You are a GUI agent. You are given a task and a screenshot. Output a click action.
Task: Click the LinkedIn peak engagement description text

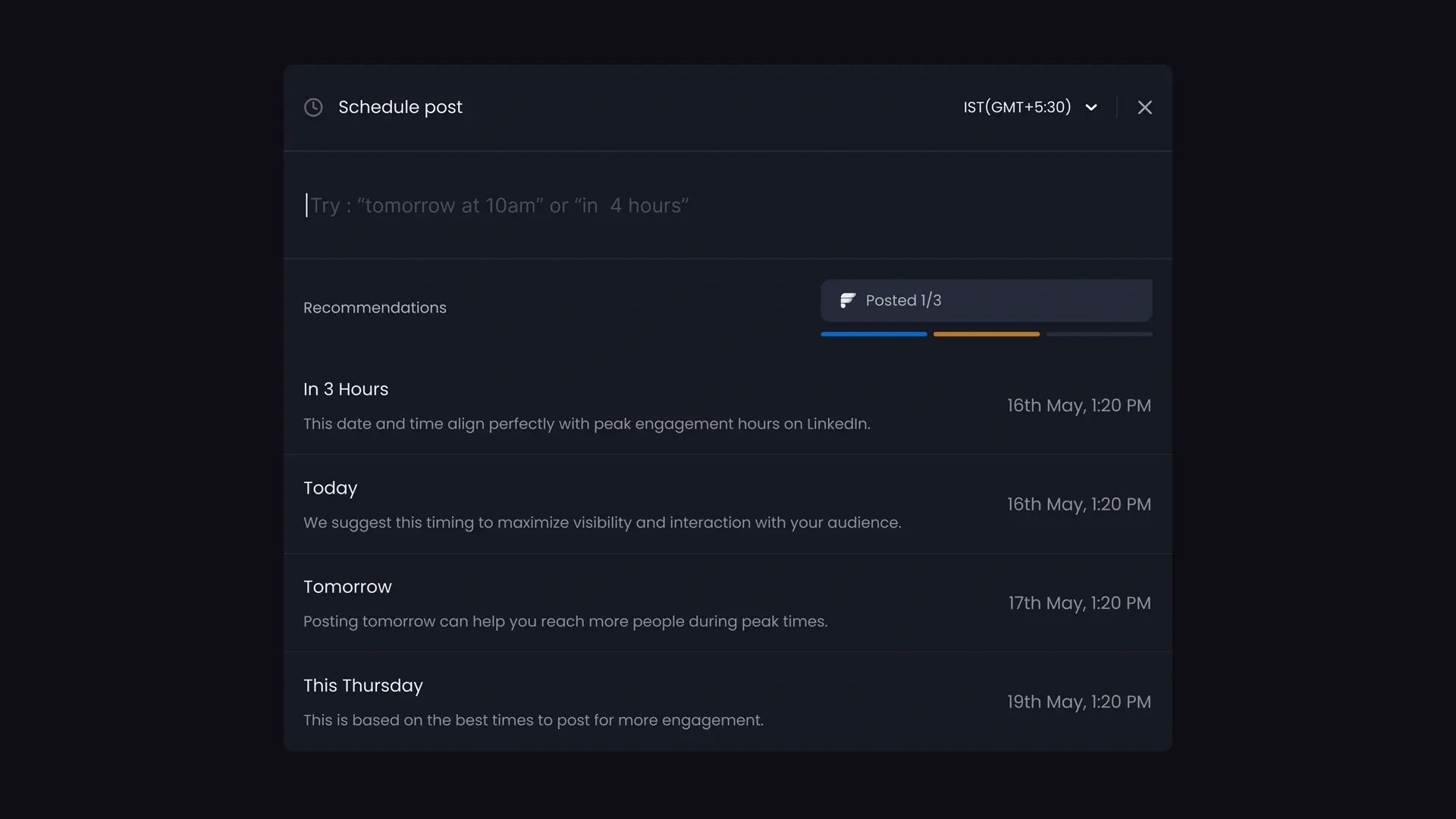tap(586, 424)
